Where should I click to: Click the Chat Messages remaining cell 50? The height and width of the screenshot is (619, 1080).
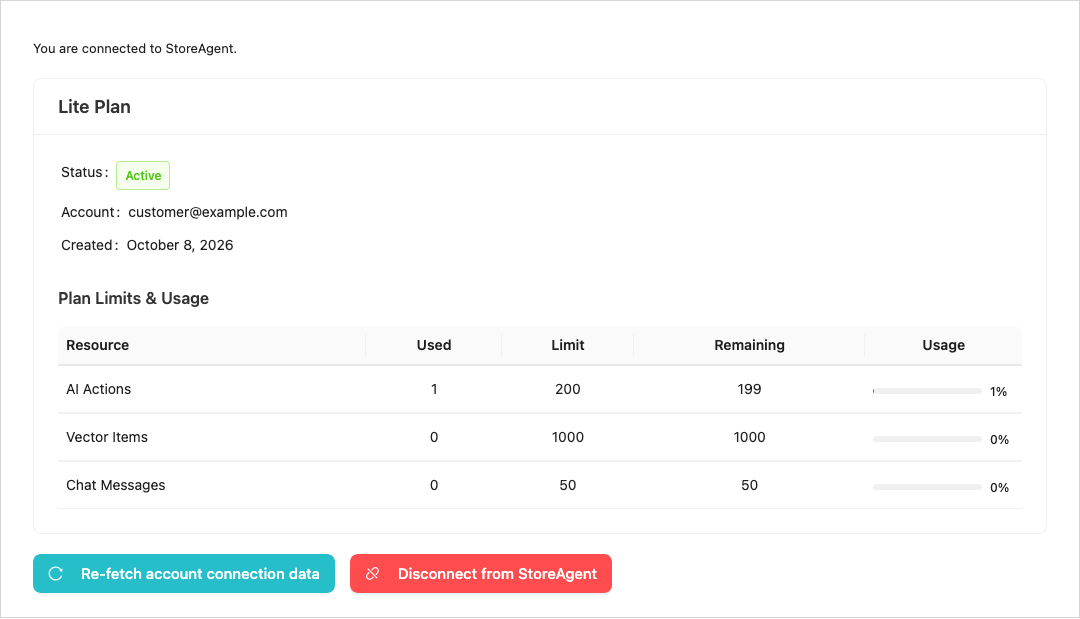coord(749,485)
